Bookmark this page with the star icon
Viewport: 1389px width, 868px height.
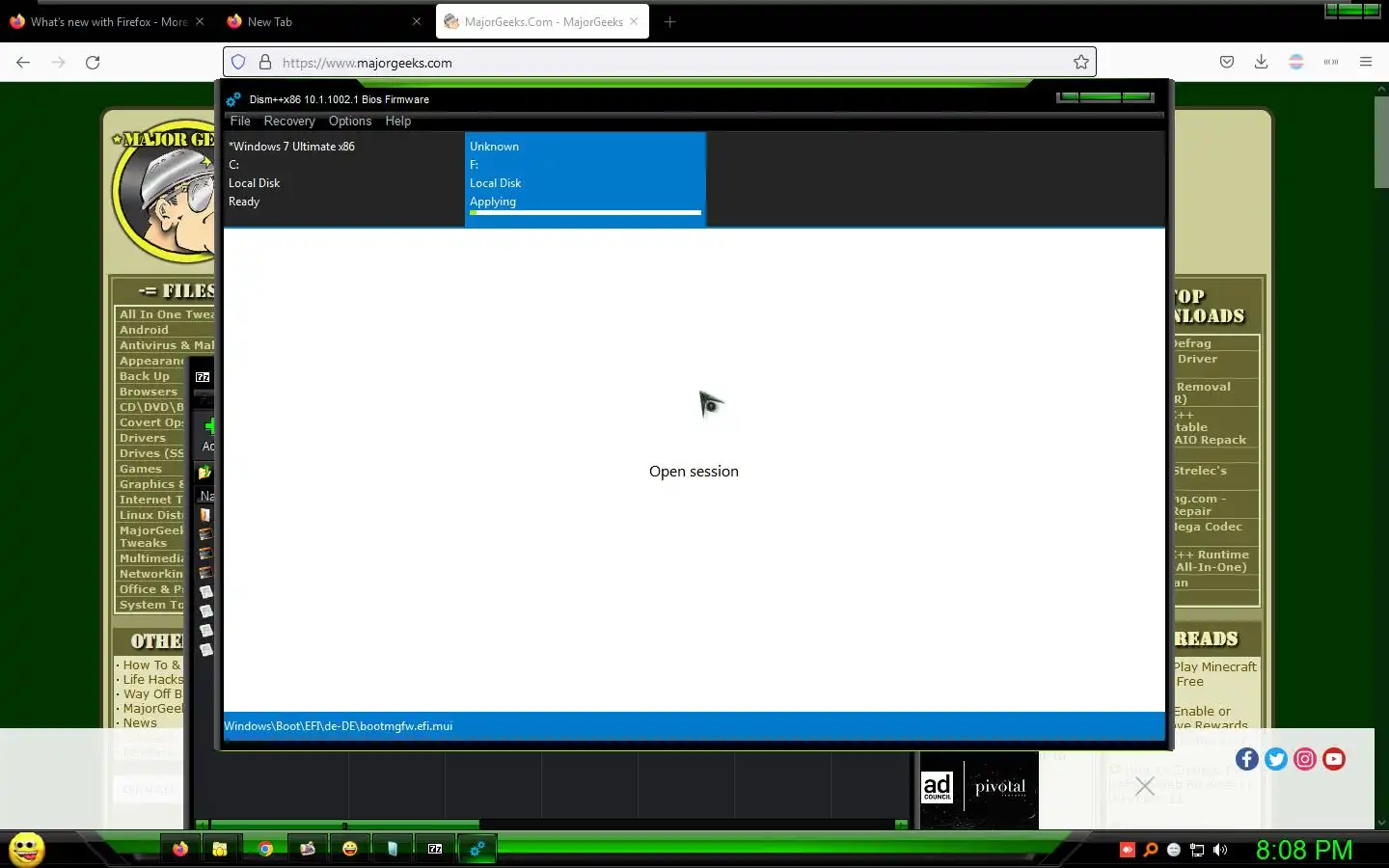(1081, 62)
